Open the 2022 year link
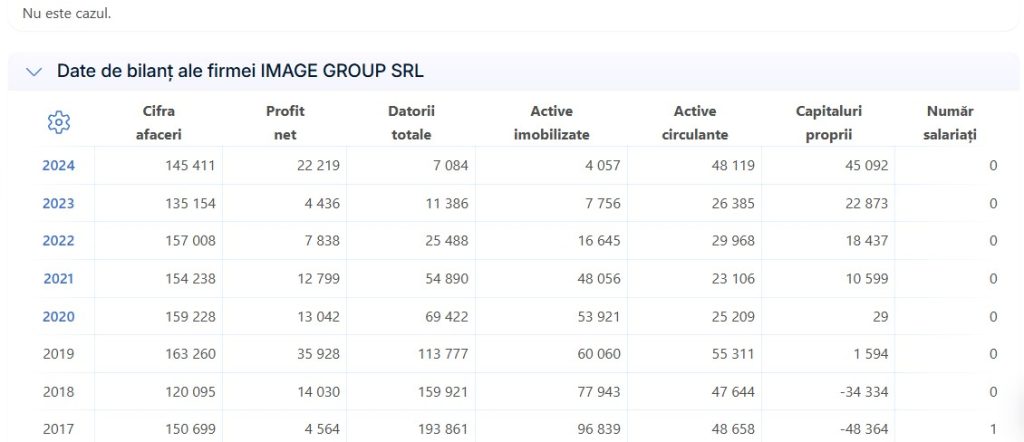Viewport: 1024px width, 442px height. pyautogui.click(x=59, y=241)
